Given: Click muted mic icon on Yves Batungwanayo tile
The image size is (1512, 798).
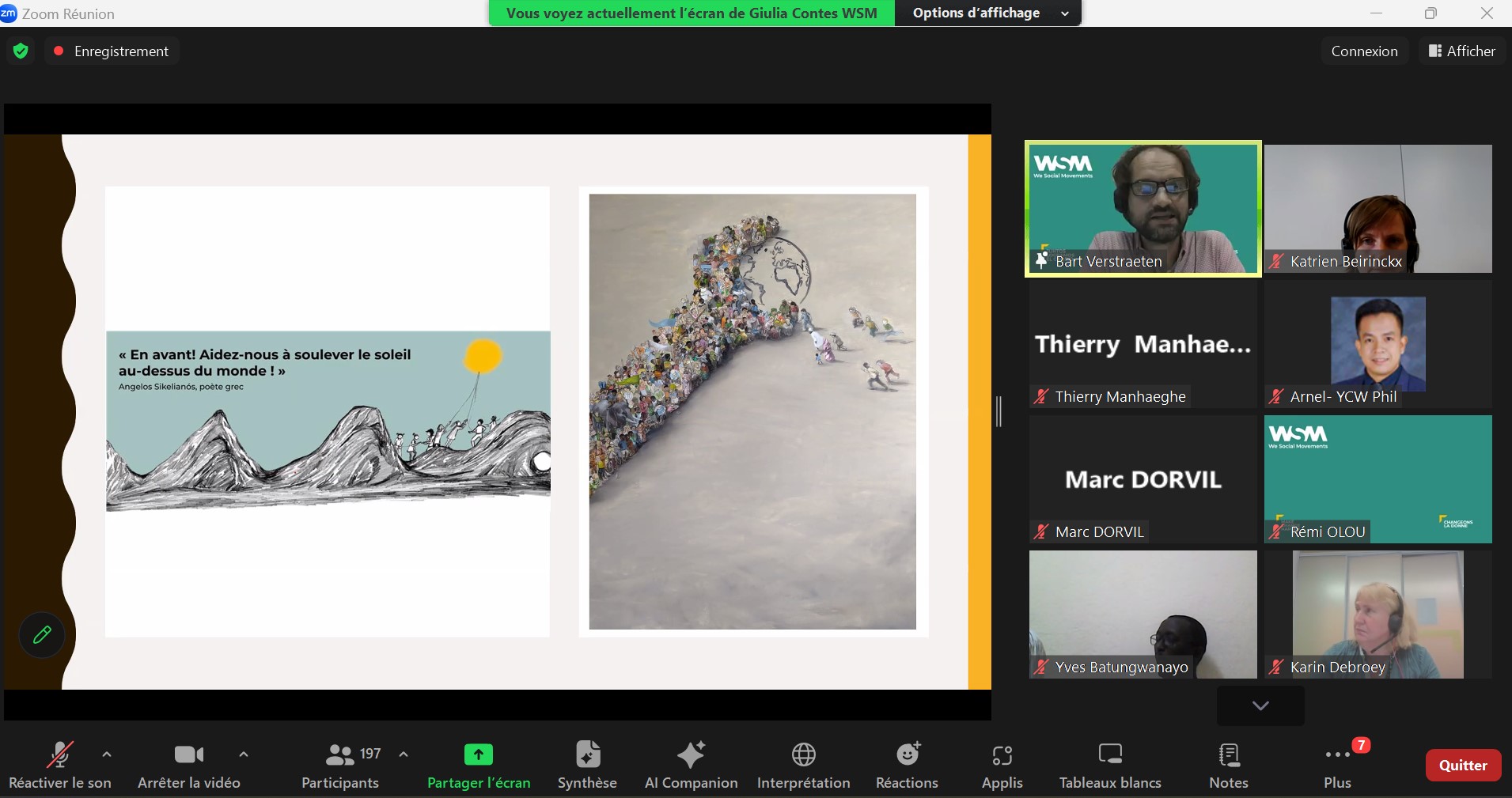Looking at the screenshot, I should [x=1041, y=667].
